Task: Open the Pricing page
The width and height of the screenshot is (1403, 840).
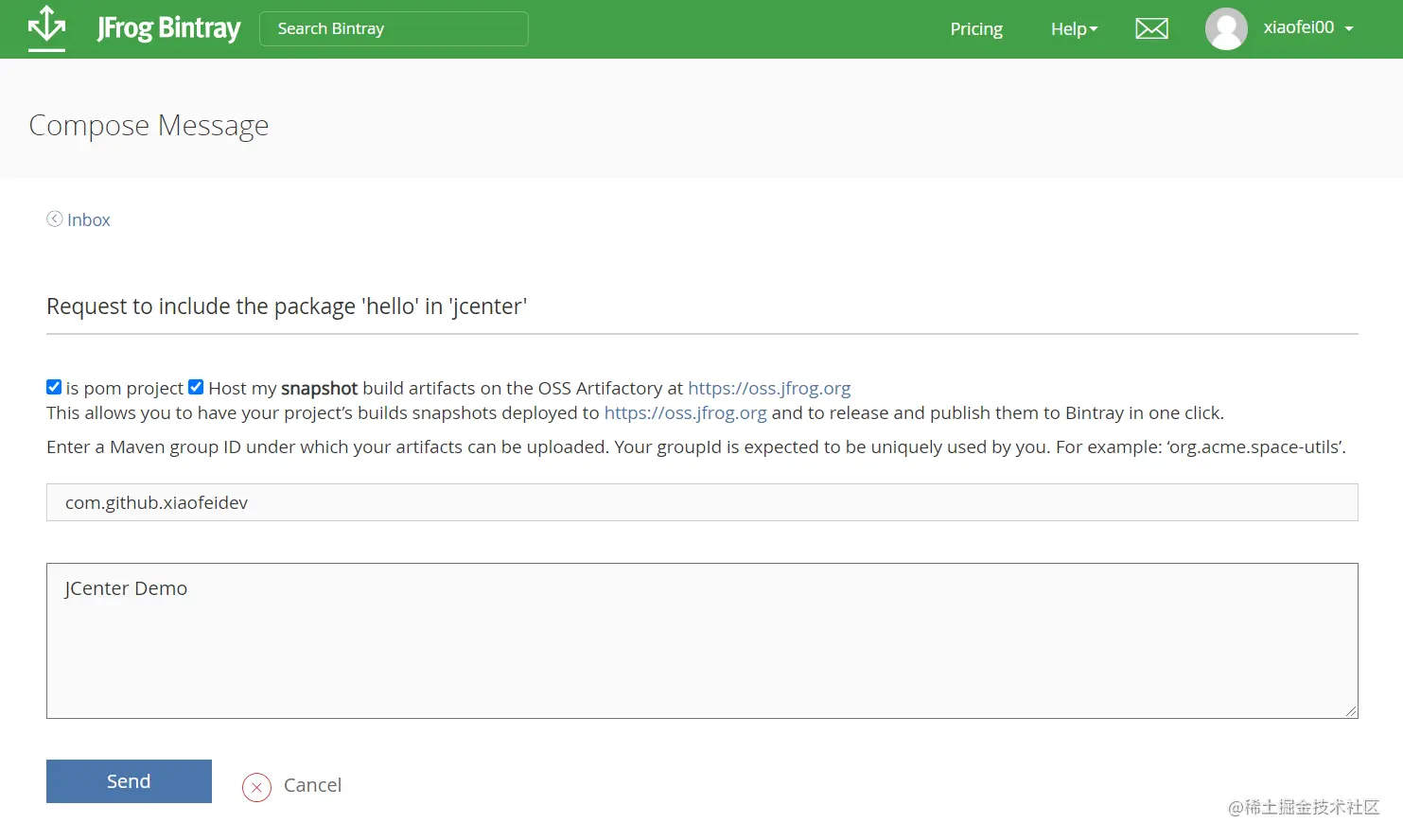Action: [x=976, y=29]
